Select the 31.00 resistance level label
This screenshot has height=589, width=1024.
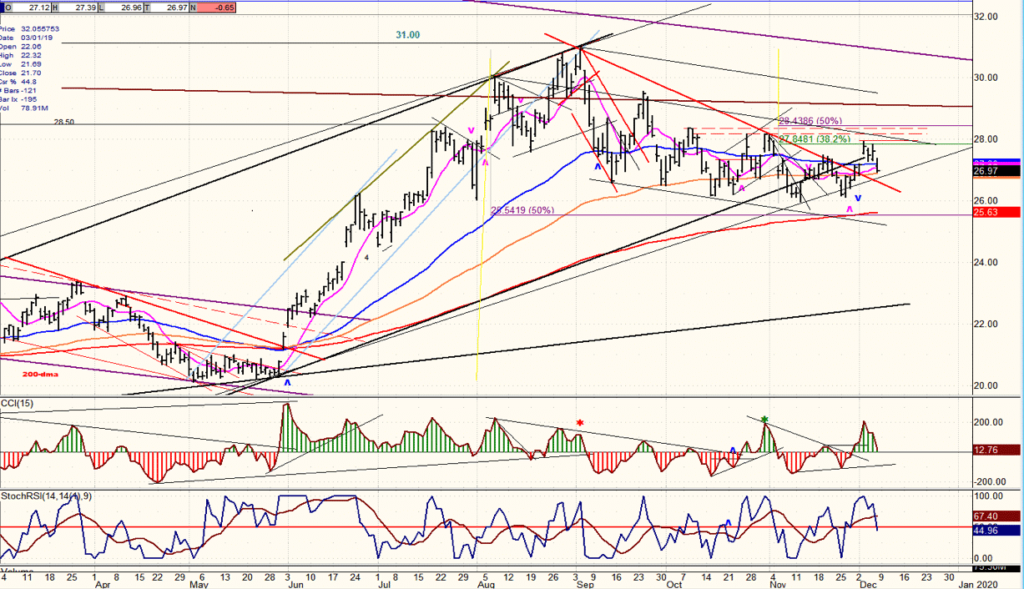[408, 35]
